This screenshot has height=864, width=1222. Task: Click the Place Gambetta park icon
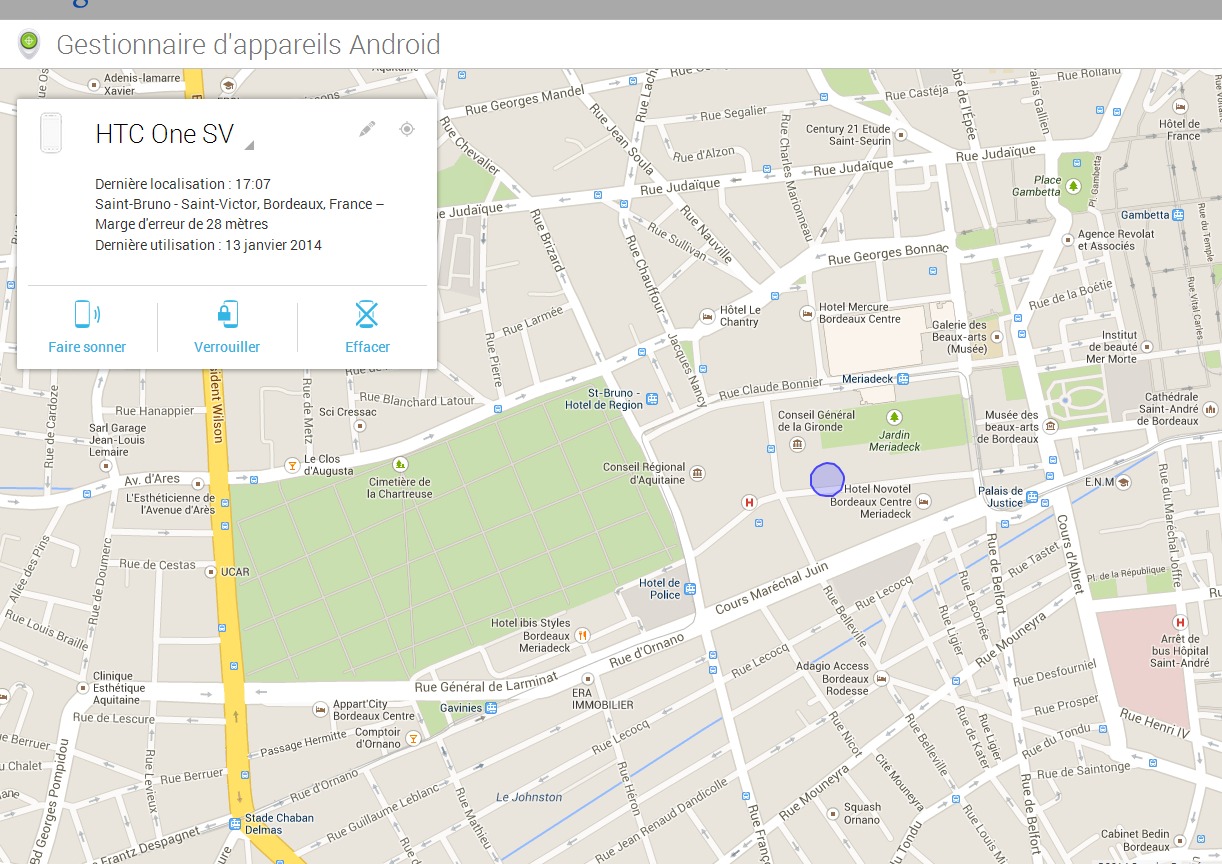[x=1074, y=186]
